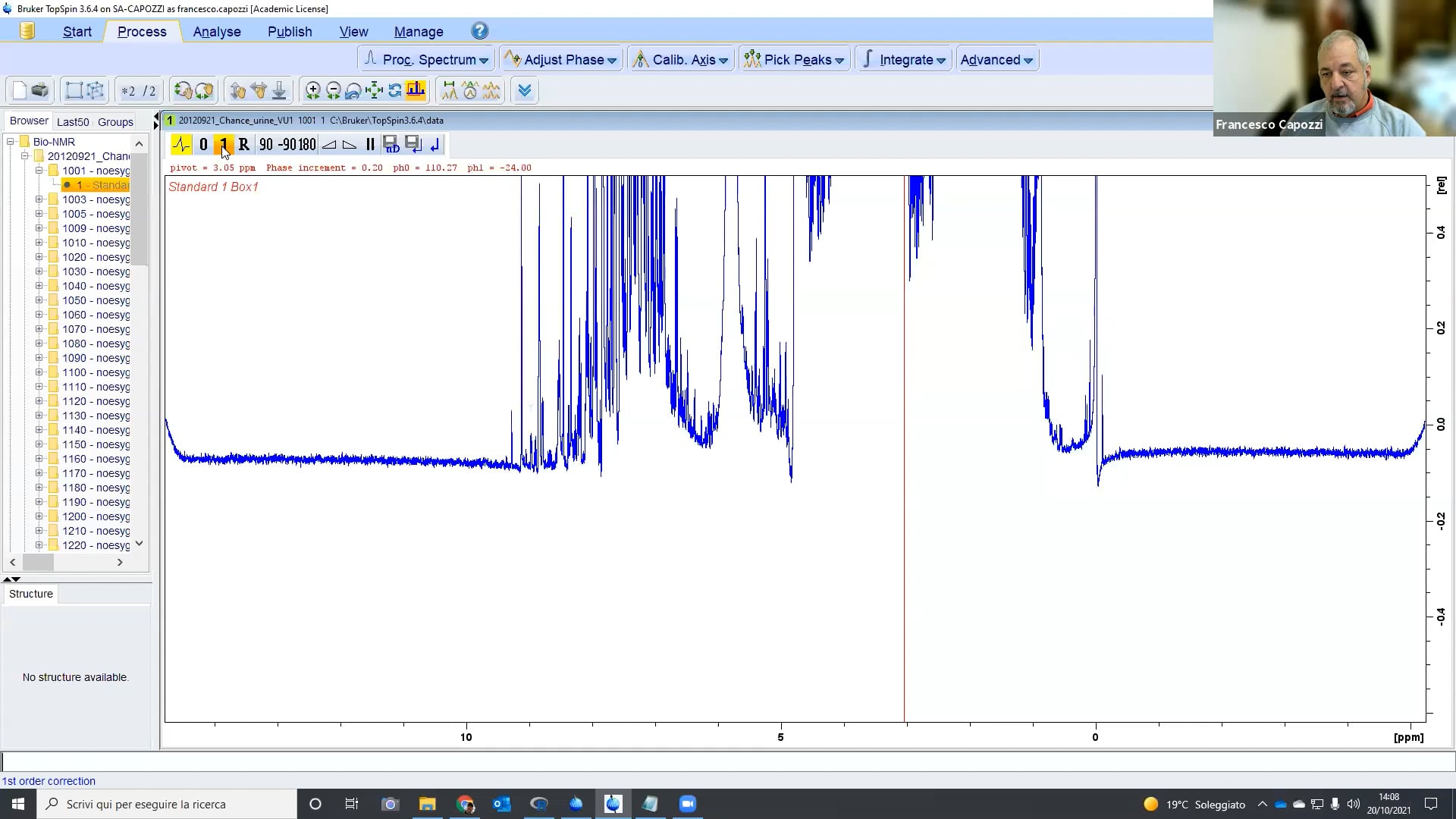Click the return without saving arrow icon

(x=435, y=144)
